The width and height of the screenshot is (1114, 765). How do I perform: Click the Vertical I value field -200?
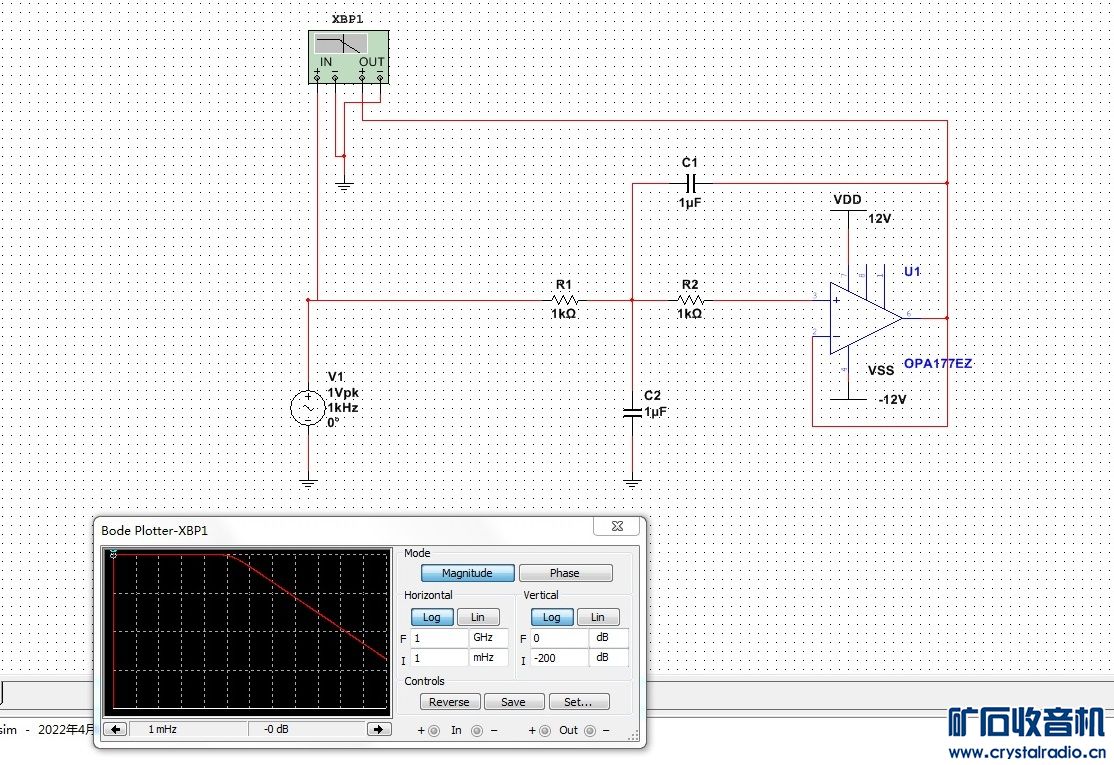coord(558,658)
